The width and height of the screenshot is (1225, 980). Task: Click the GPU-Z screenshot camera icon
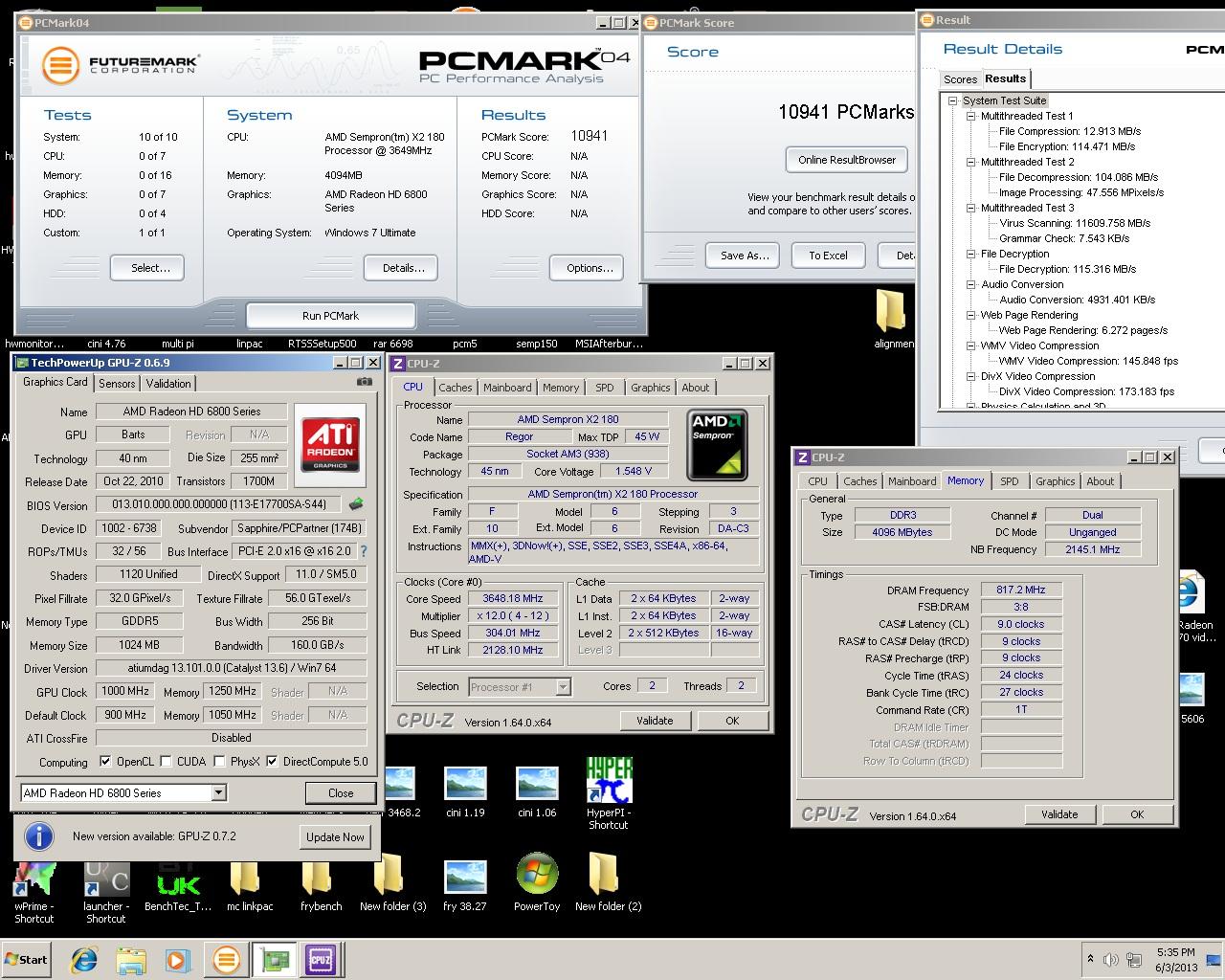[364, 382]
